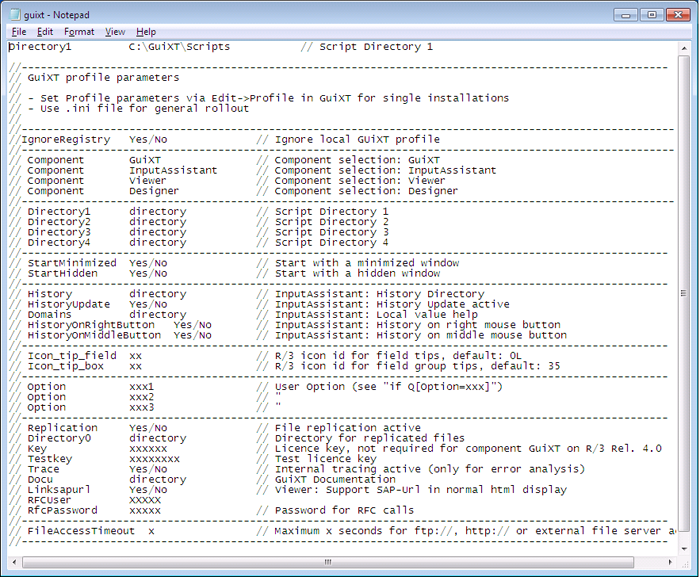Close the guixt Notepad window
This screenshot has height=577, width=700.
[x=678, y=15]
